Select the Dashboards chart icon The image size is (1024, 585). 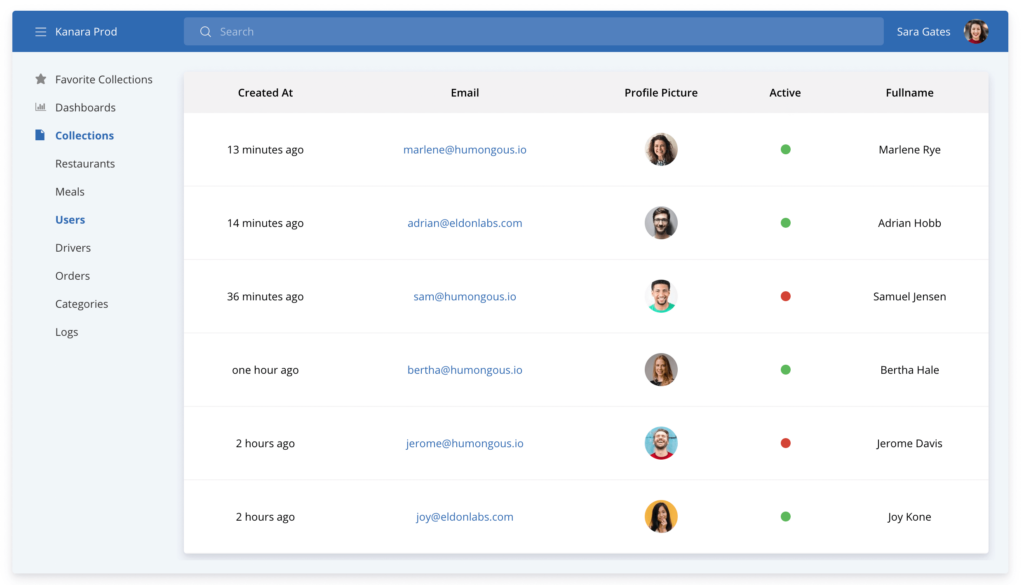(40, 107)
